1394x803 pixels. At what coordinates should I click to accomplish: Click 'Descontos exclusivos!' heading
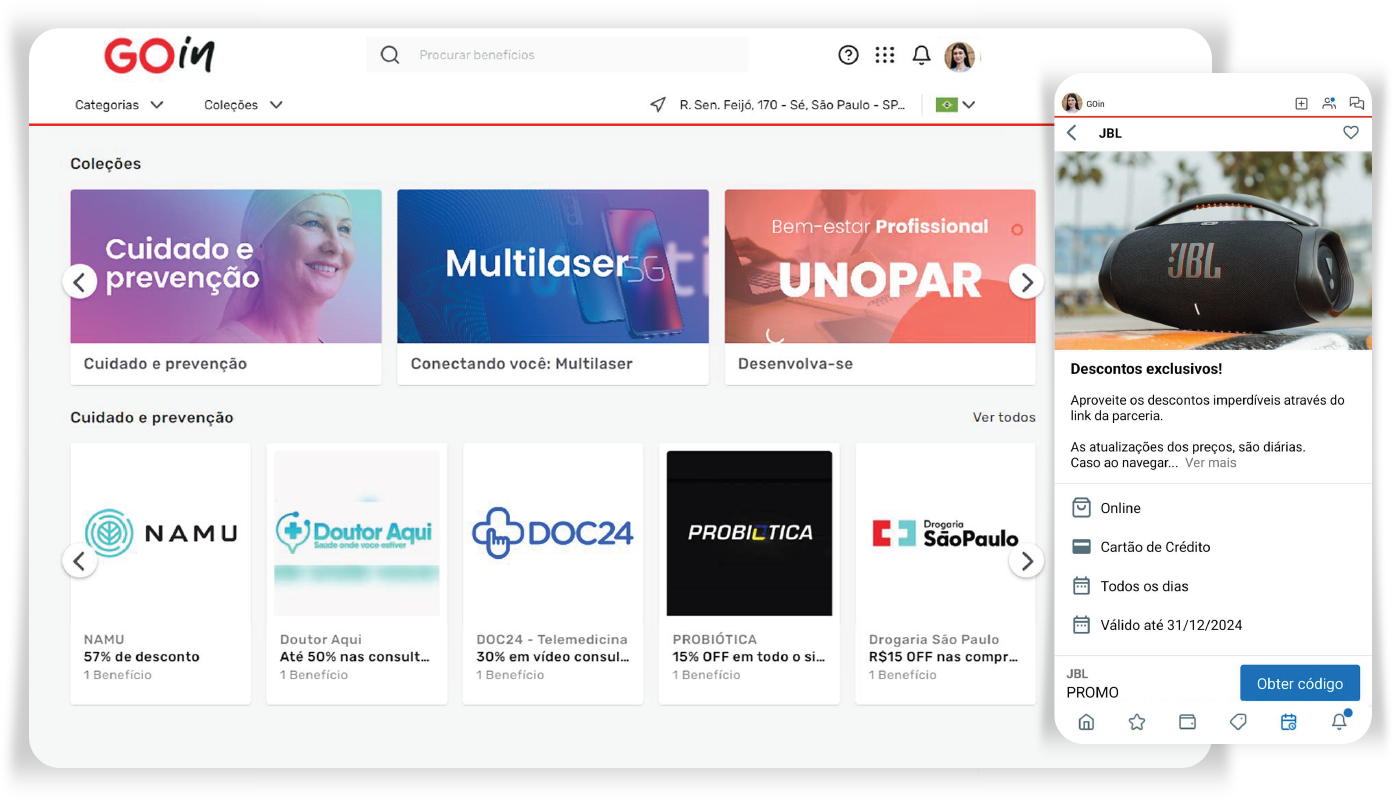coord(1146,369)
